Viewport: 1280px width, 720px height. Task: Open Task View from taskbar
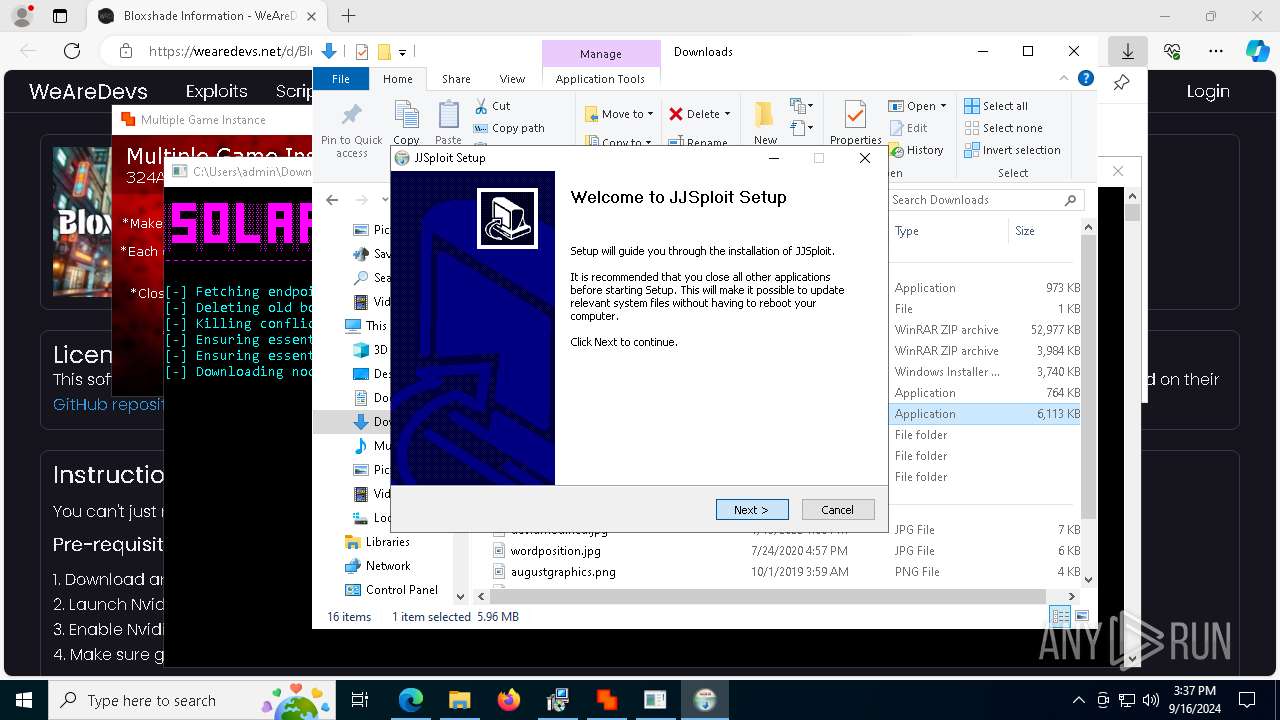[360, 700]
